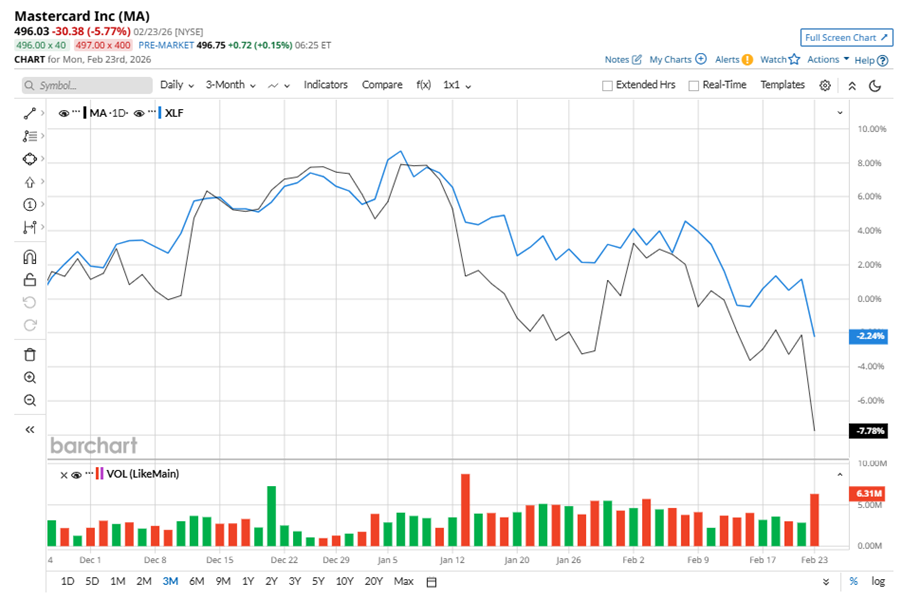Click the Full Screen Chart button
Viewport: 902px width, 601px height.
846,37
